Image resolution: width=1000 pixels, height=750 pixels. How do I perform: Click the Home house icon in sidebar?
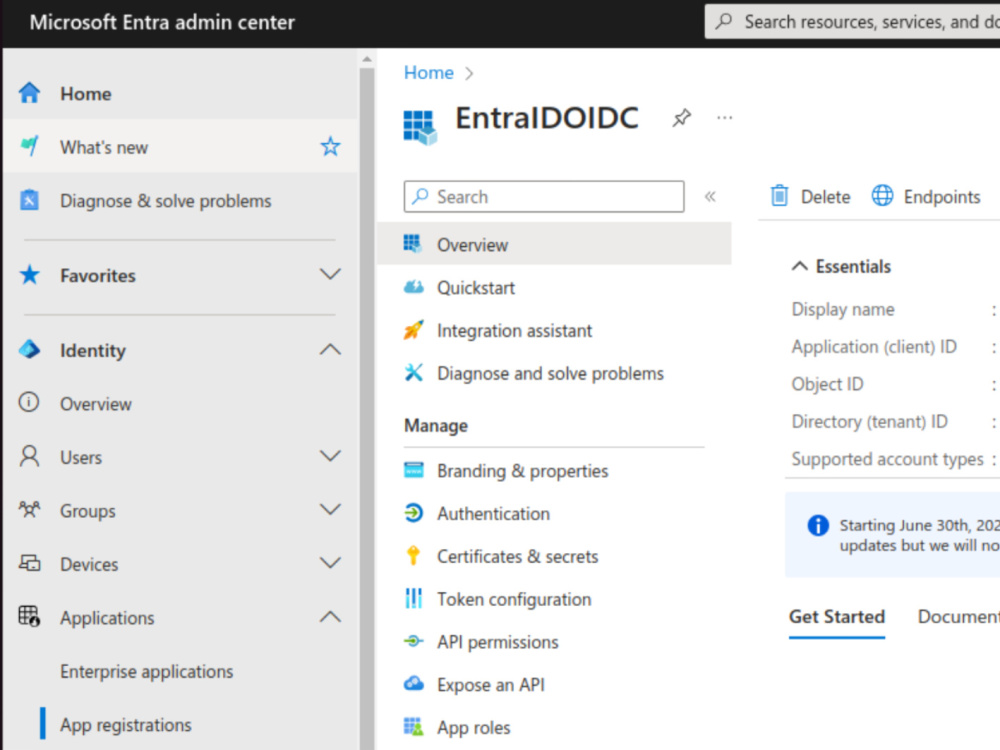coord(29,93)
